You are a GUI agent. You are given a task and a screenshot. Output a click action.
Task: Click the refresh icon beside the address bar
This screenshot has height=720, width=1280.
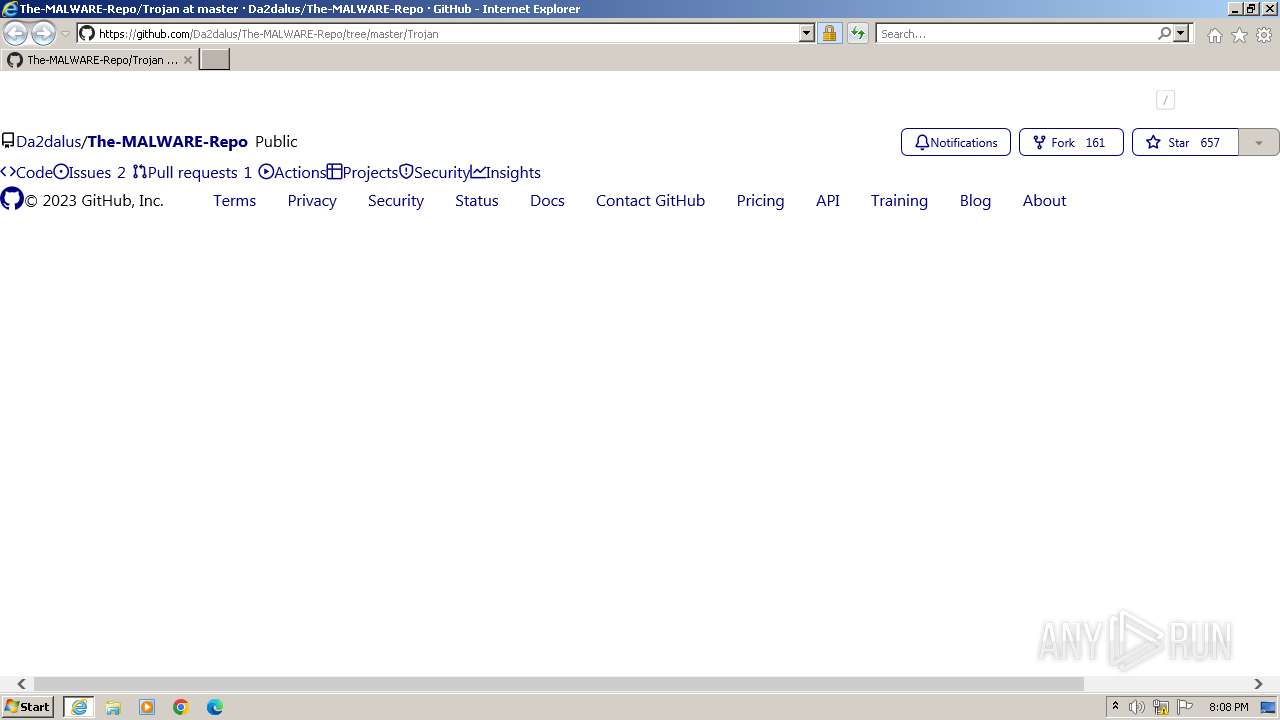[858, 33]
